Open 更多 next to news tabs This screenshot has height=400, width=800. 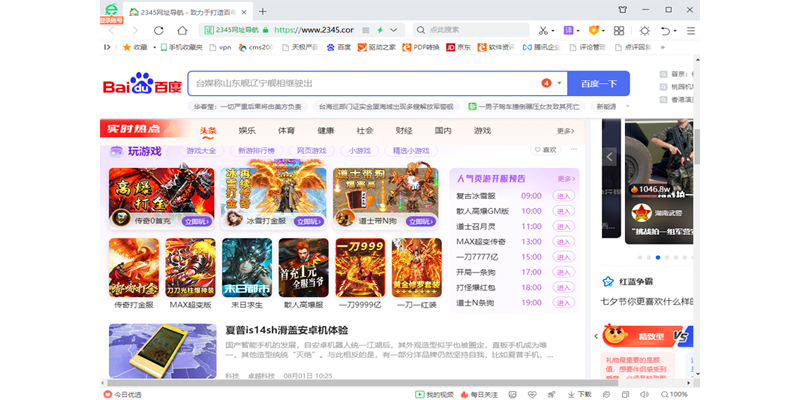click(566, 131)
